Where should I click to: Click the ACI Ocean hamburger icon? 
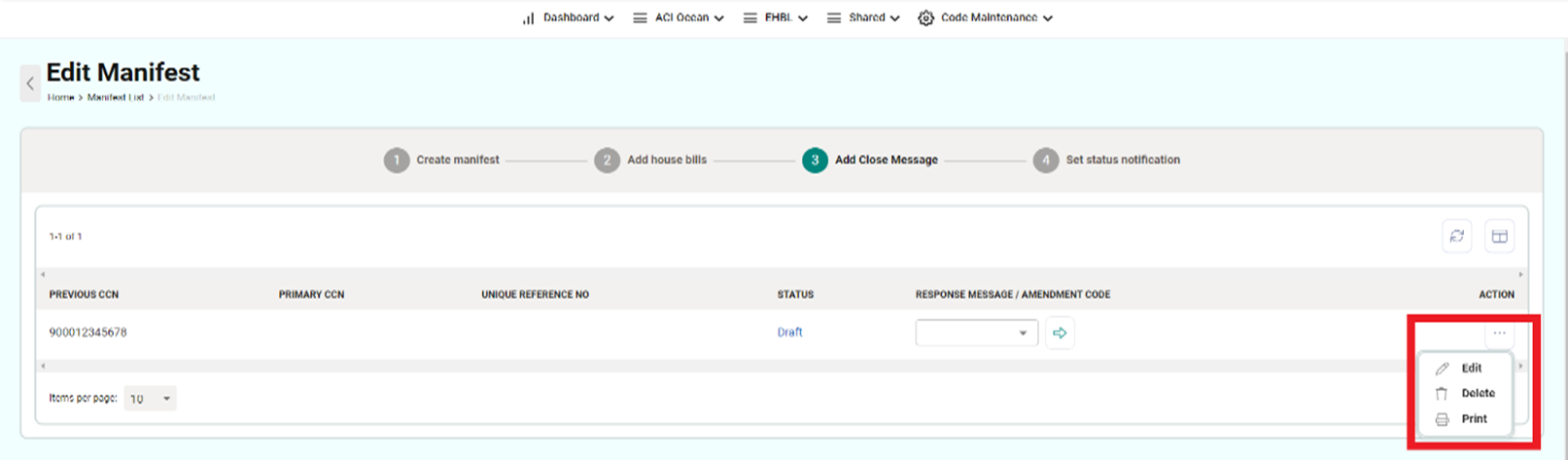point(640,18)
